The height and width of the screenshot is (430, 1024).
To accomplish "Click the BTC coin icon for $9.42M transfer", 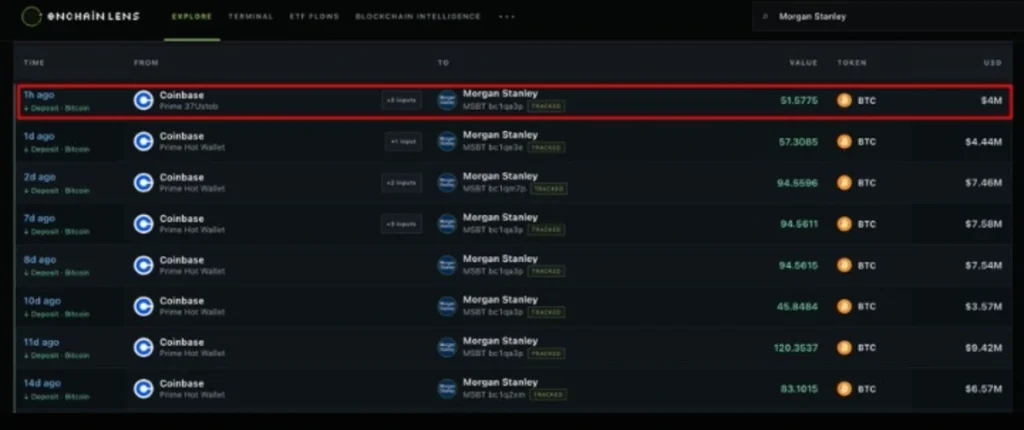I will (x=844, y=348).
